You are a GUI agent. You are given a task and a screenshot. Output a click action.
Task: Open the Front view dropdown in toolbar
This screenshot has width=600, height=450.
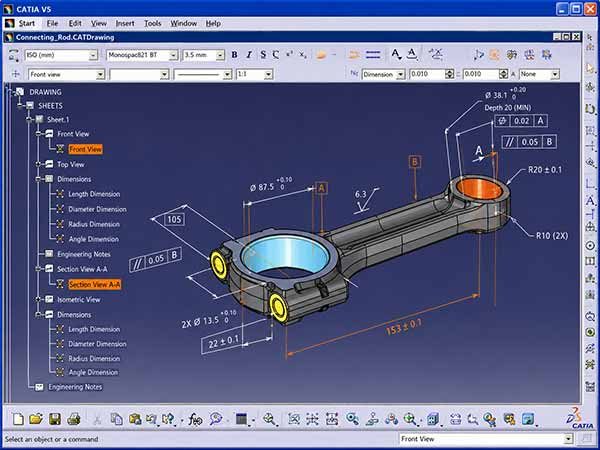pos(100,74)
